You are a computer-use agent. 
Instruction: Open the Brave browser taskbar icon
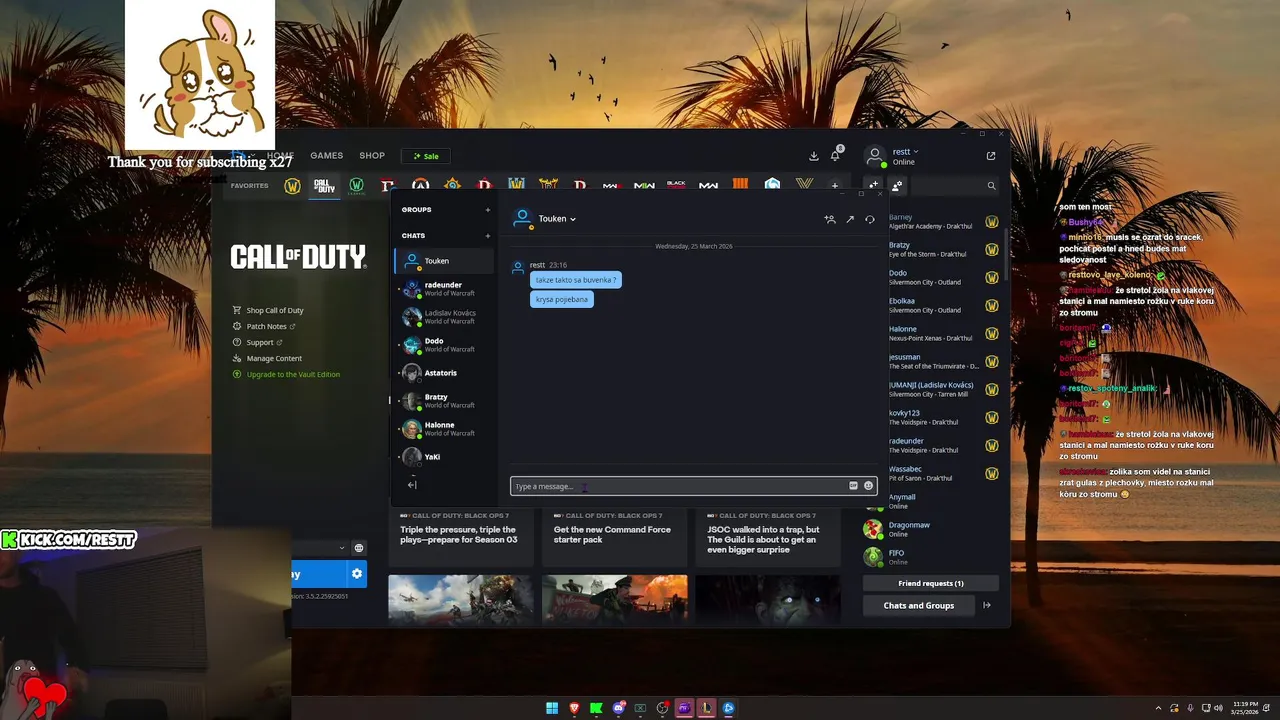point(574,708)
